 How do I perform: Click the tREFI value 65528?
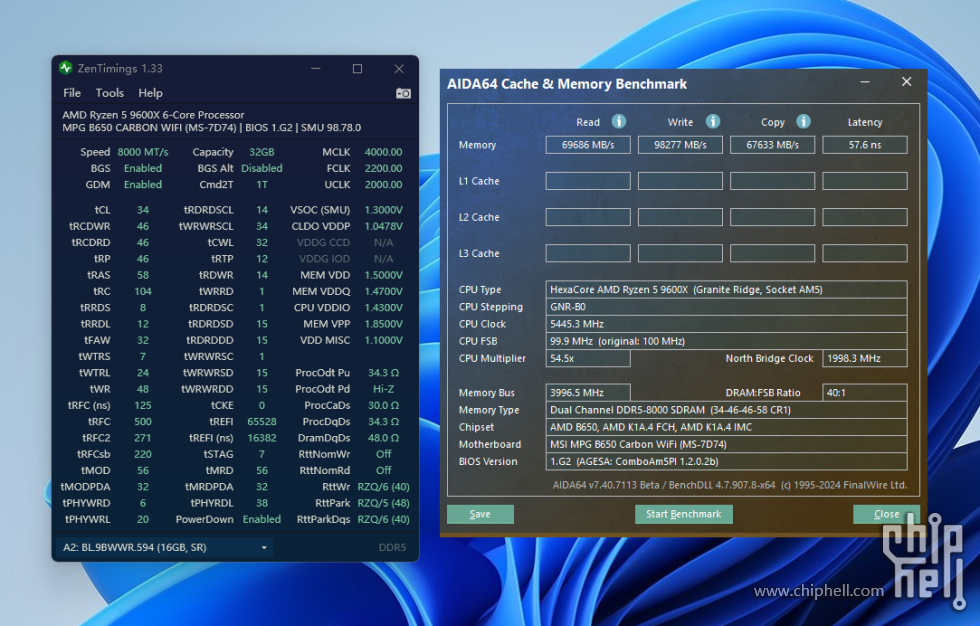click(x=262, y=422)
